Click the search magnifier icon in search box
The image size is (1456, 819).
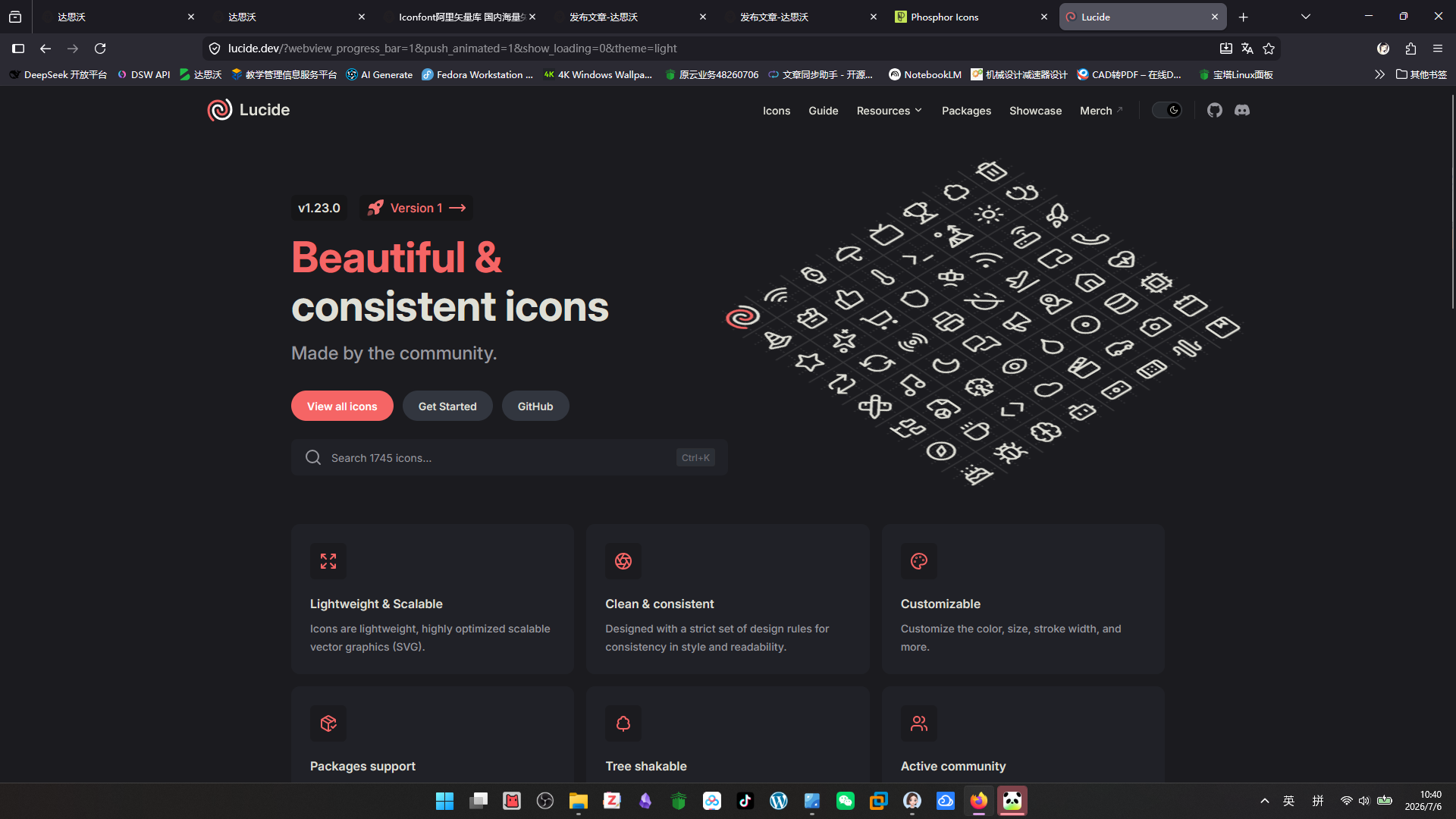click(x=313, y=457)
